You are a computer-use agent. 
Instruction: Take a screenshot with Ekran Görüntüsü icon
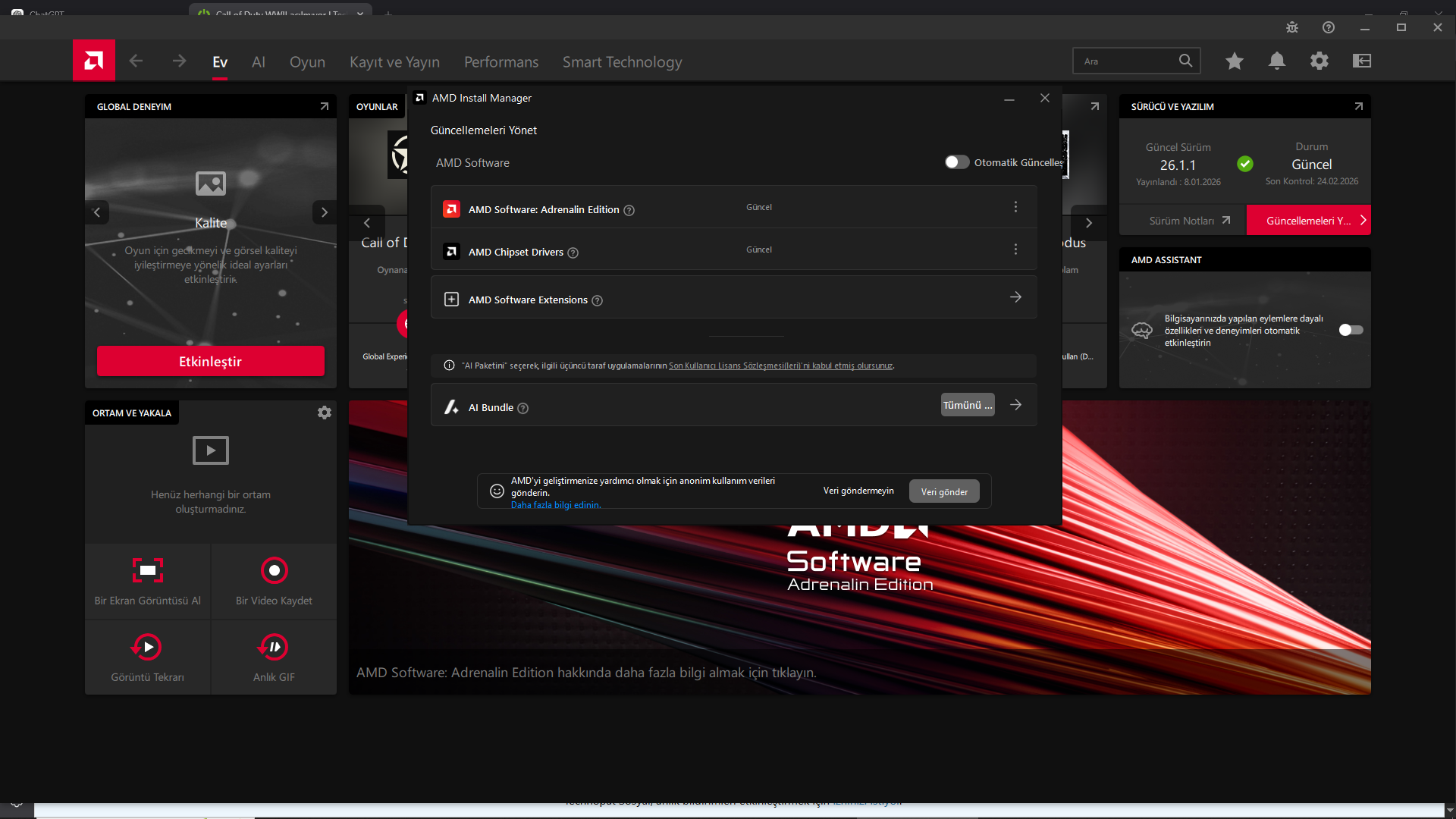148,570
